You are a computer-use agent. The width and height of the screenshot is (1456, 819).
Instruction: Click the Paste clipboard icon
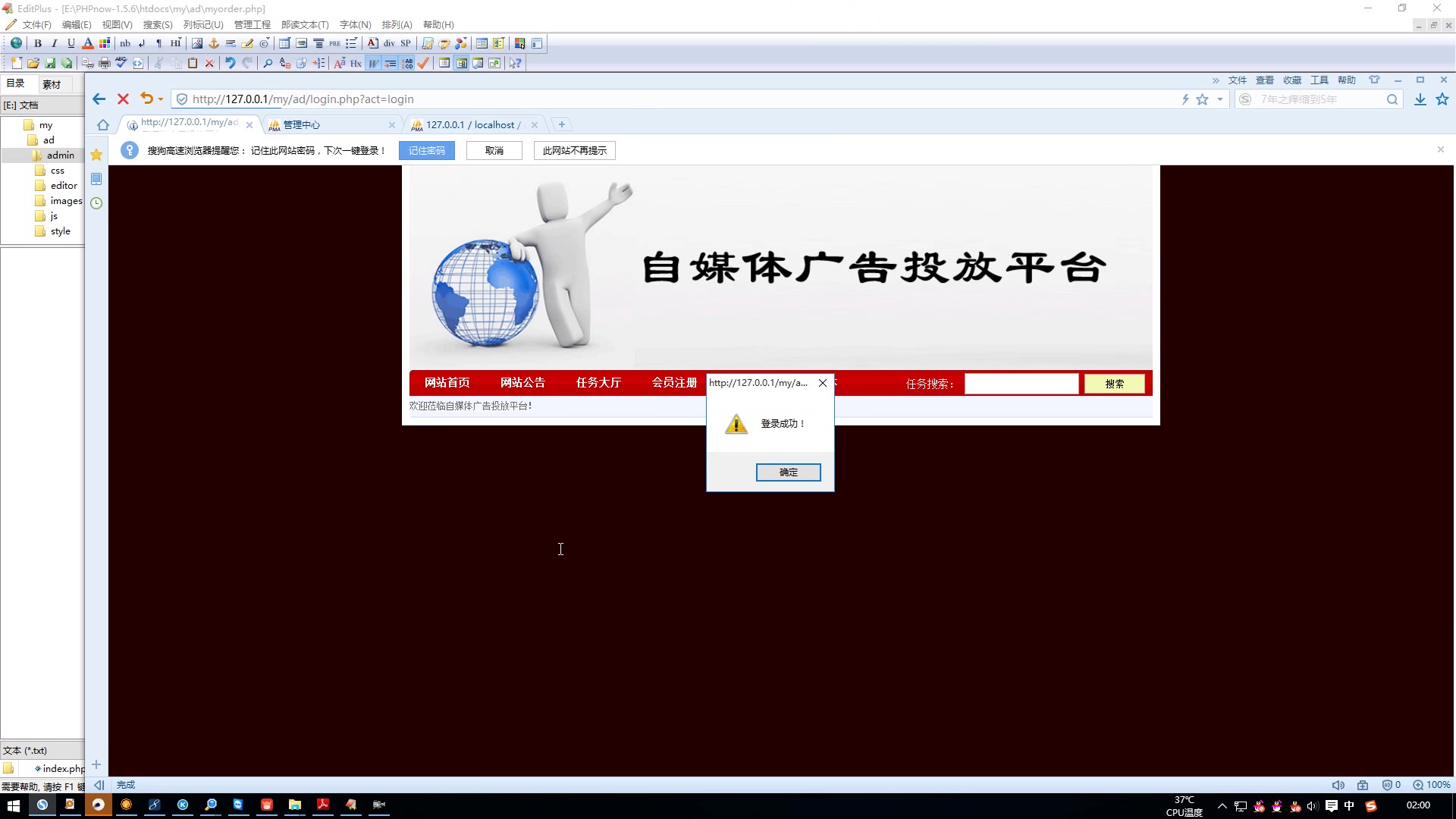[x=193, y=63]
